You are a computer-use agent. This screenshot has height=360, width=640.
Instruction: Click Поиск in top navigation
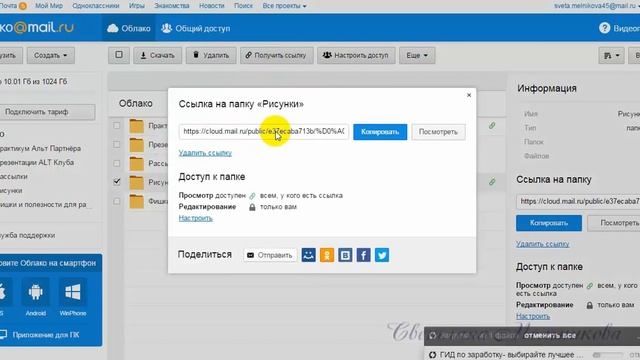pos(243,6)
